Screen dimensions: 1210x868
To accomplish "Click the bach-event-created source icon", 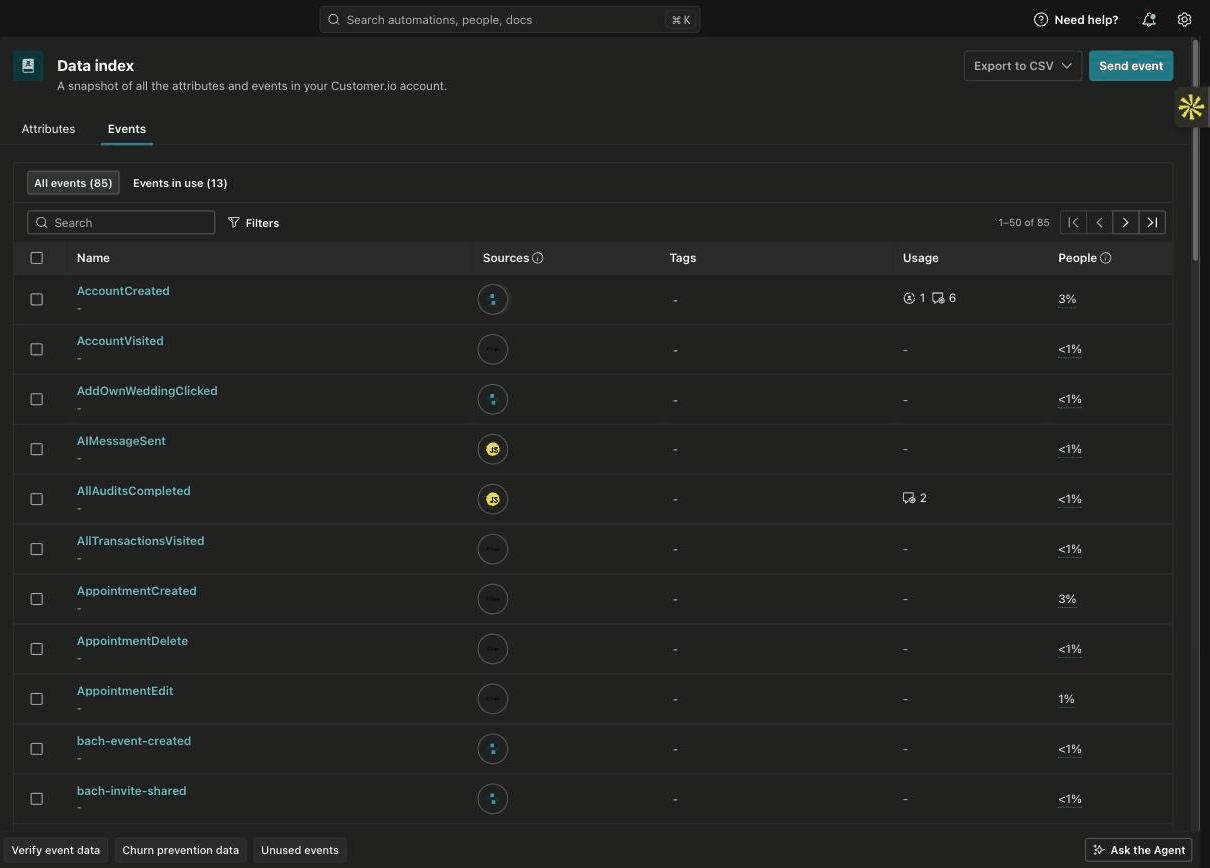I will pos(493,749).
